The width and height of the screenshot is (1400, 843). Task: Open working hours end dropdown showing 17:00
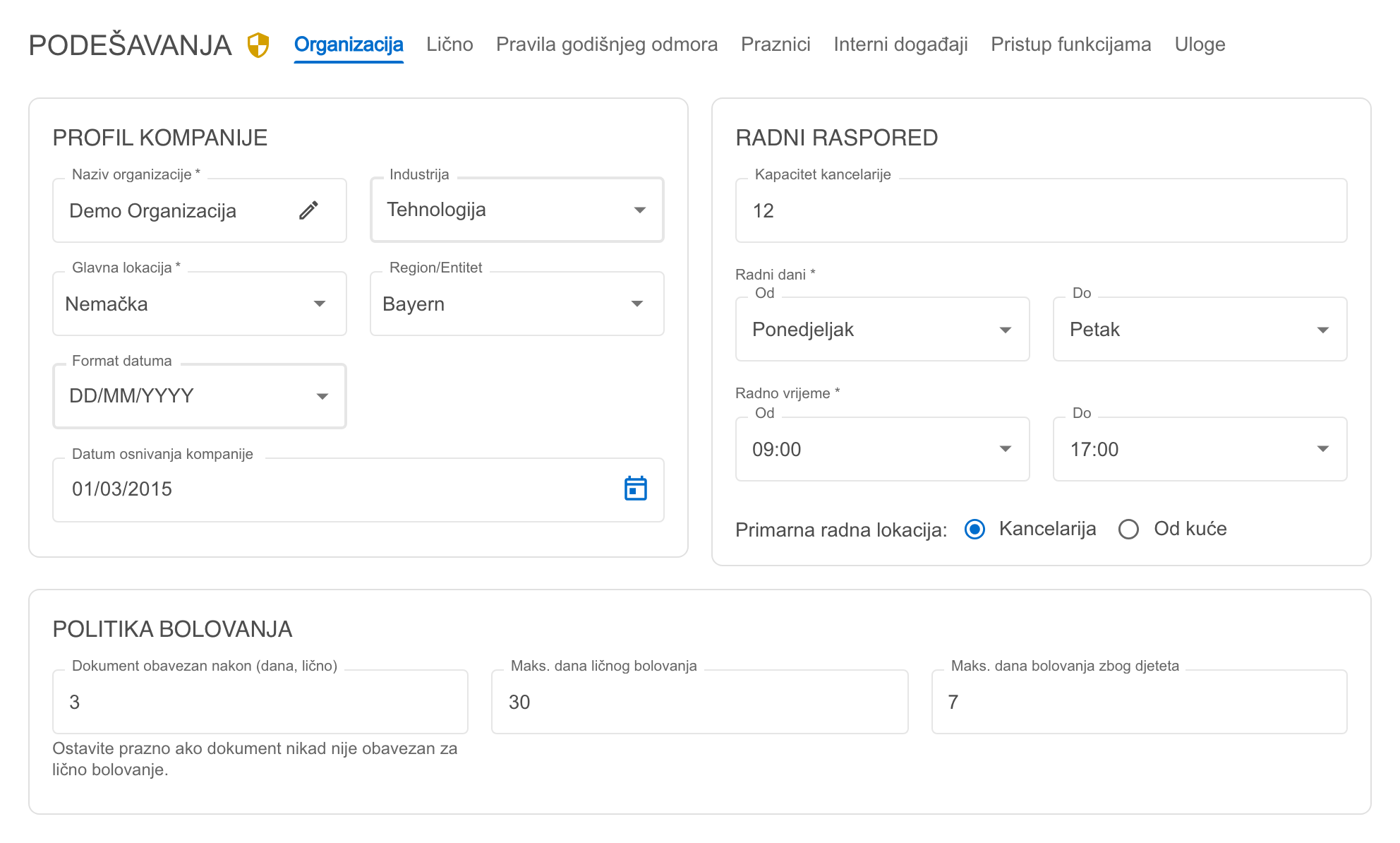tap(1200, 449)
